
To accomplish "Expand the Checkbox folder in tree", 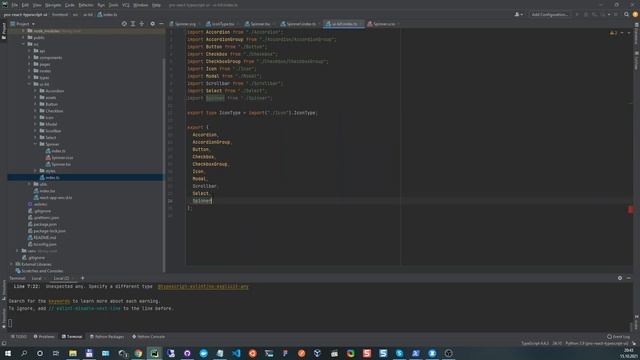I will pyautogui.click(x=36, y=111).
